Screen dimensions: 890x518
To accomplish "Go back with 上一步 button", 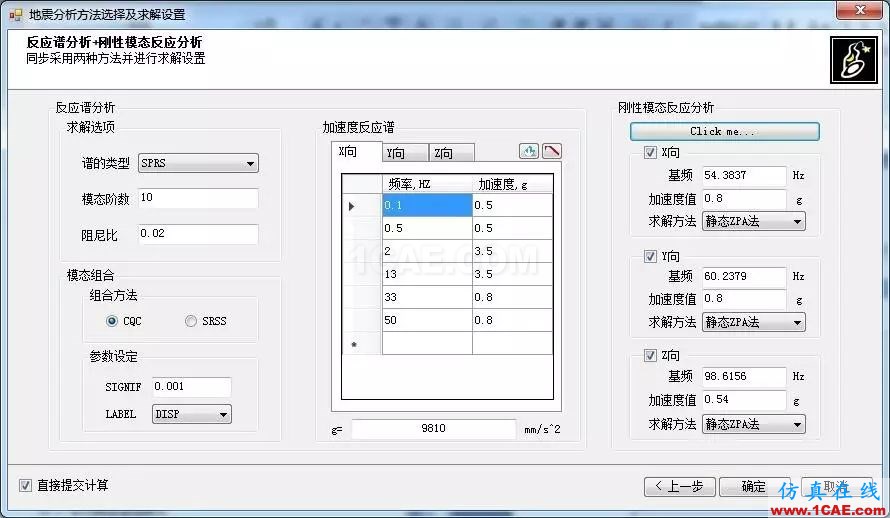I will (679, 486).
